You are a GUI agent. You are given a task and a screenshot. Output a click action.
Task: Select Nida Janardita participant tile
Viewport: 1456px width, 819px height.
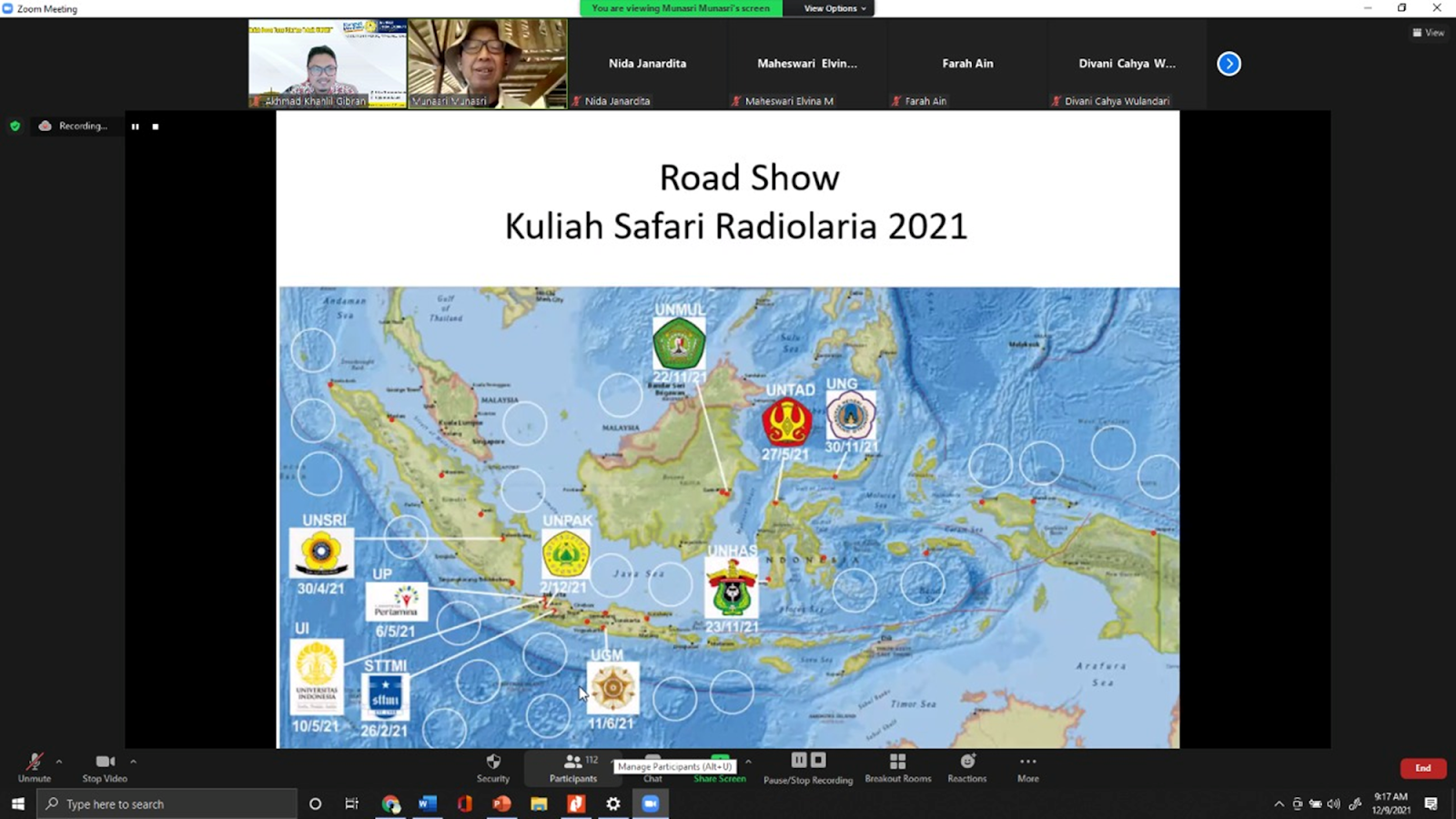(648, 64)
